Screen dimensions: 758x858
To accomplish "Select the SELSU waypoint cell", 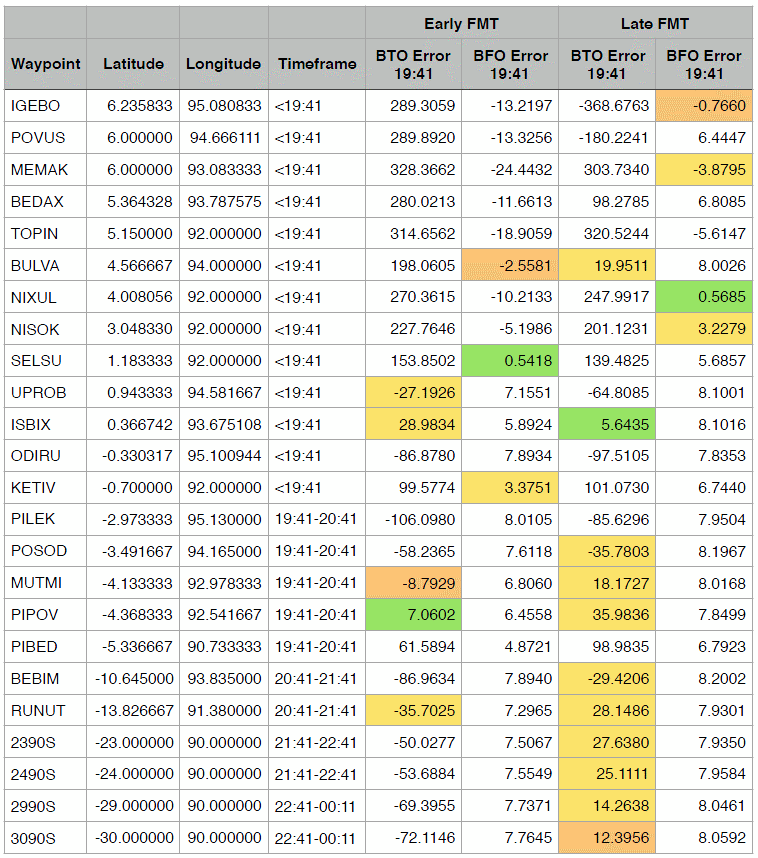I will [45, 361].
